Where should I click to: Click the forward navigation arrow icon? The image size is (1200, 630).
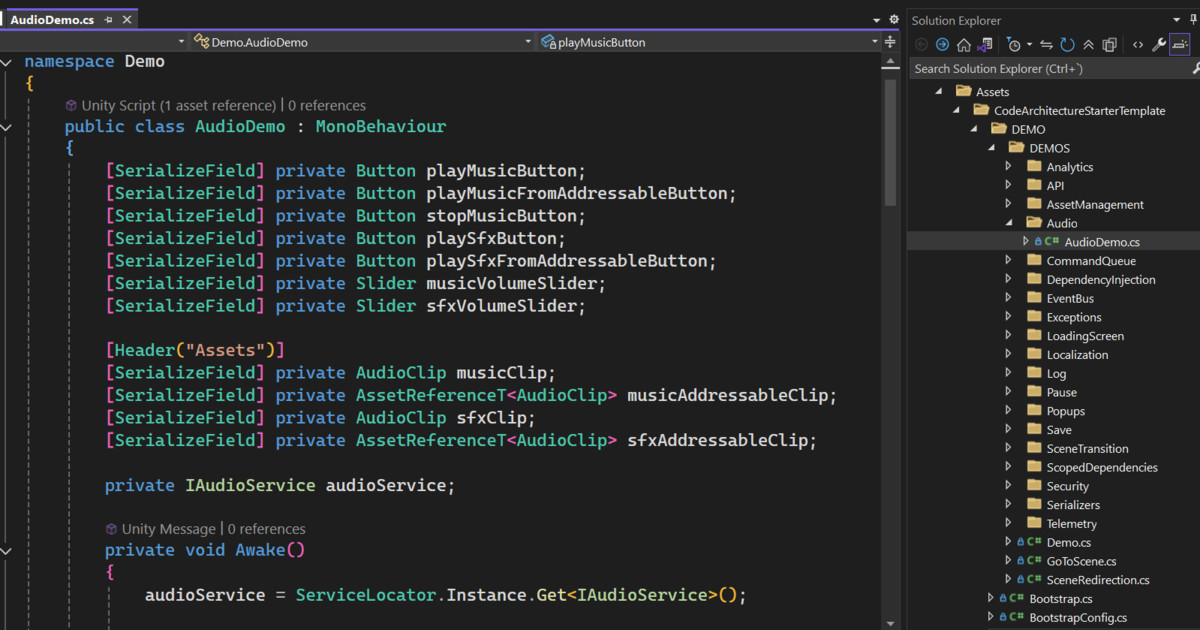pos(942,44)
